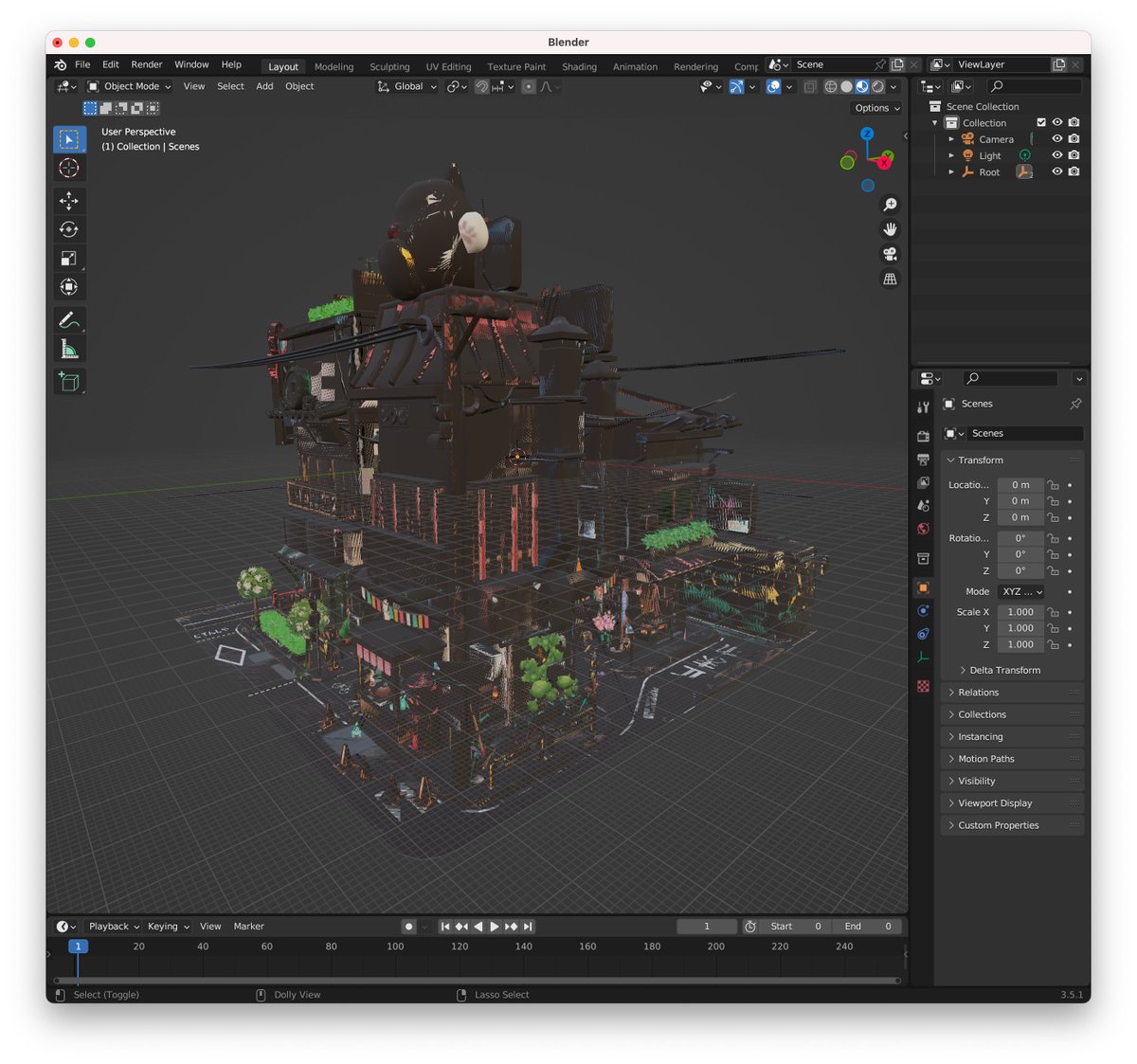Click the Scale X value field
This screenshot has height=1064, width=1137.
point(1020,612)
